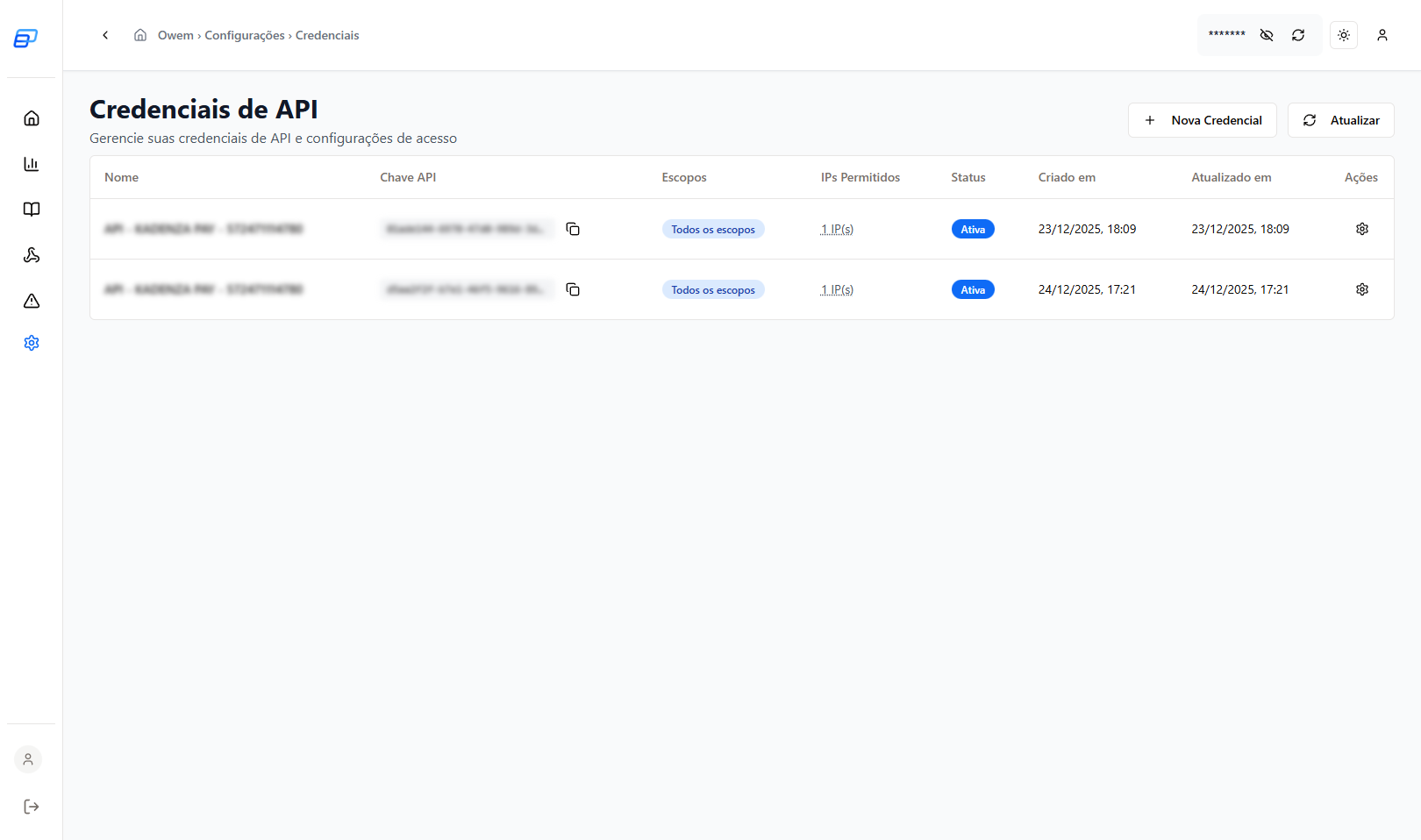Refresh the balance with the circular arrows icon
Screen dimensions: 1421x840
pyautogui.click(x=1298, y=35)
